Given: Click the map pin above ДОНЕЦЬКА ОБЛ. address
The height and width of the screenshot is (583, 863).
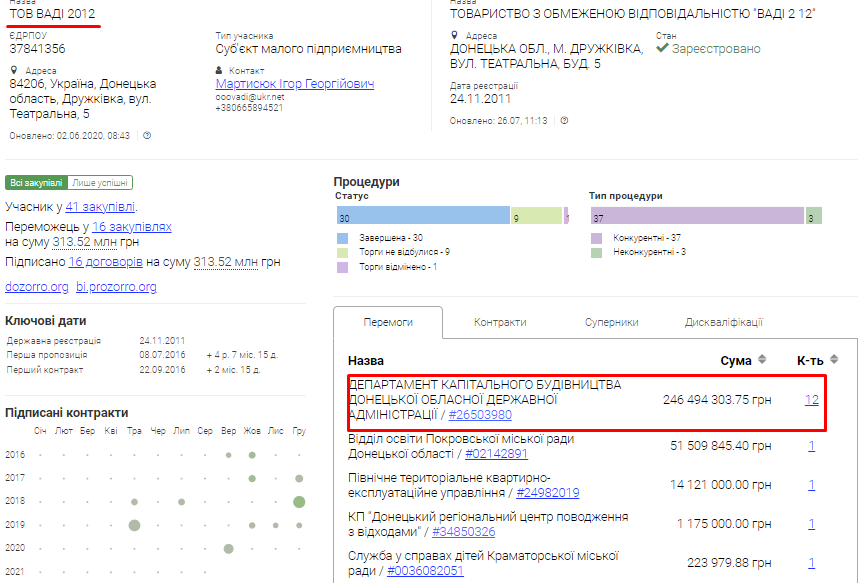Looking at the screenshot, I should tap(454, 35).
